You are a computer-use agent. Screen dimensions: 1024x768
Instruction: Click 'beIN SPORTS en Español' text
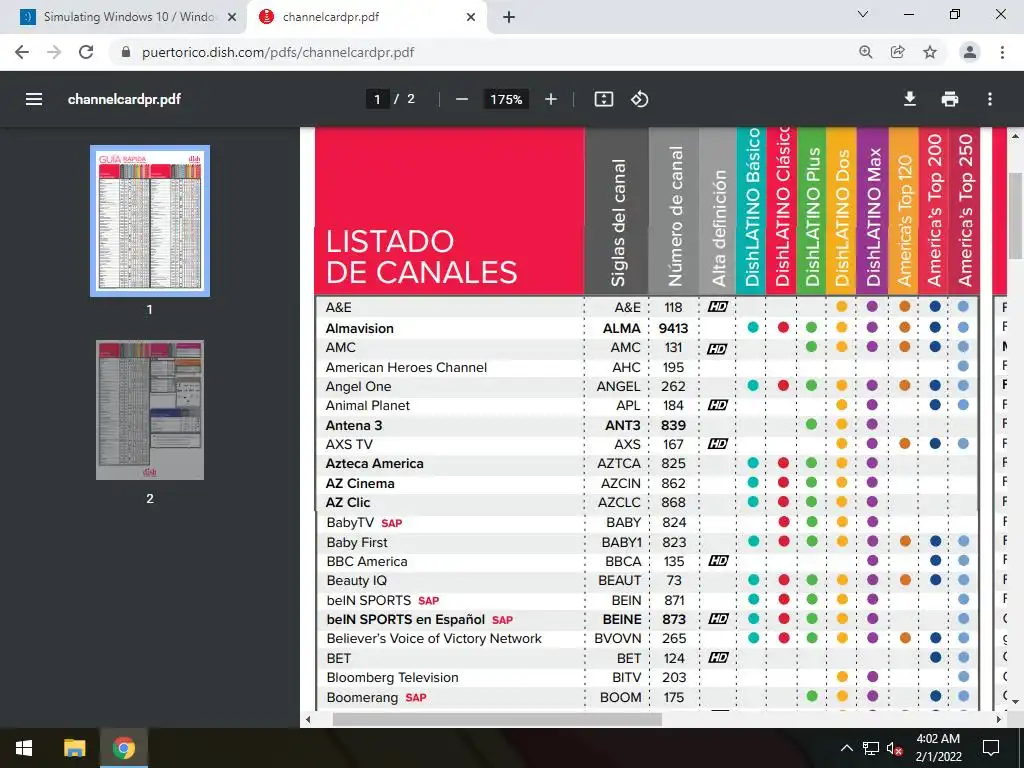(406, 619)
